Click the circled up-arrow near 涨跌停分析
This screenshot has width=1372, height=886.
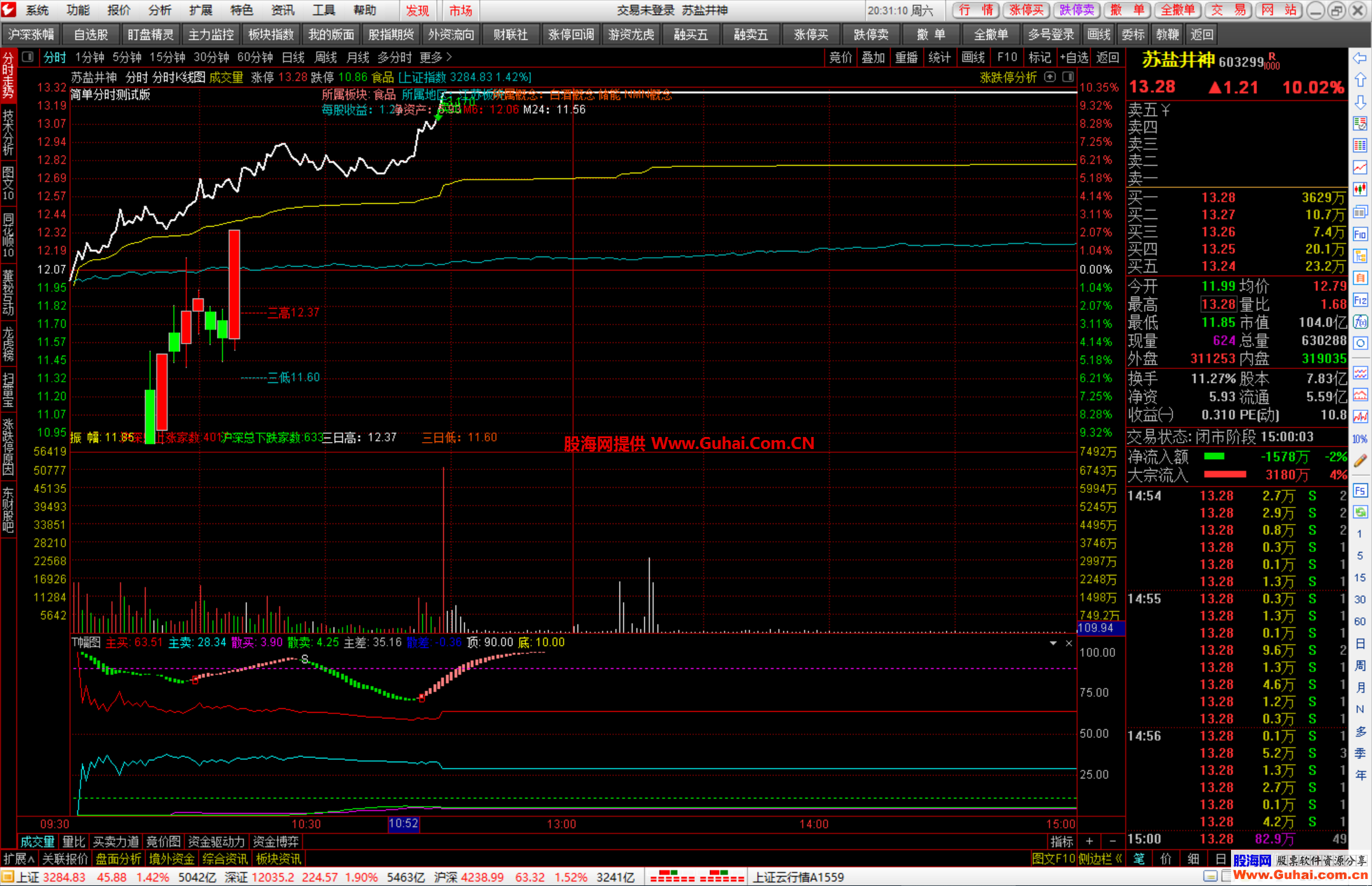(x=1050, y=77)
